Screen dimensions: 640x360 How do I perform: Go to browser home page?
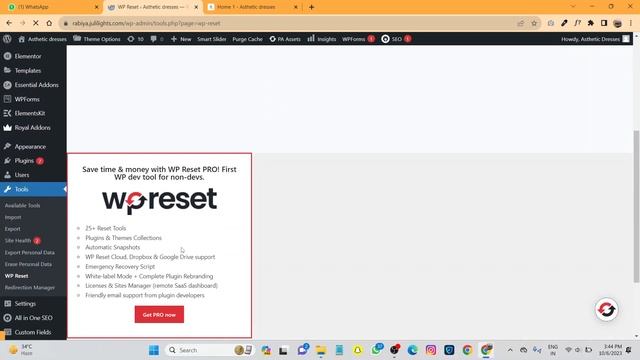pos(49,23)
